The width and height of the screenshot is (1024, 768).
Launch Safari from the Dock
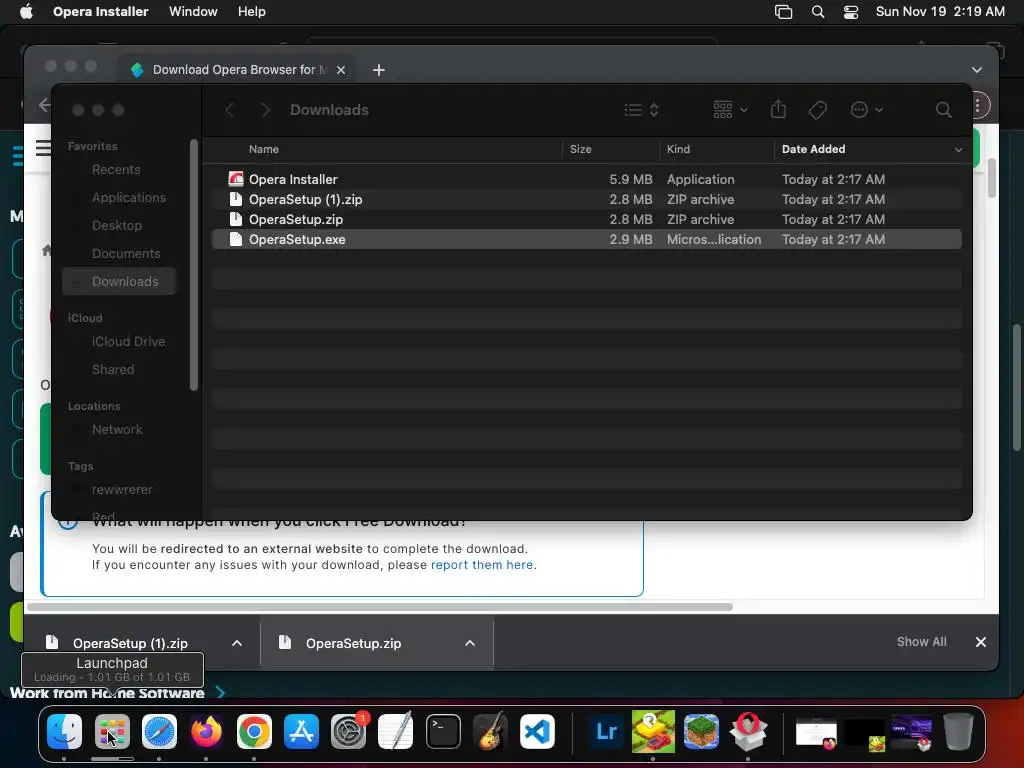tap(159, 731)
